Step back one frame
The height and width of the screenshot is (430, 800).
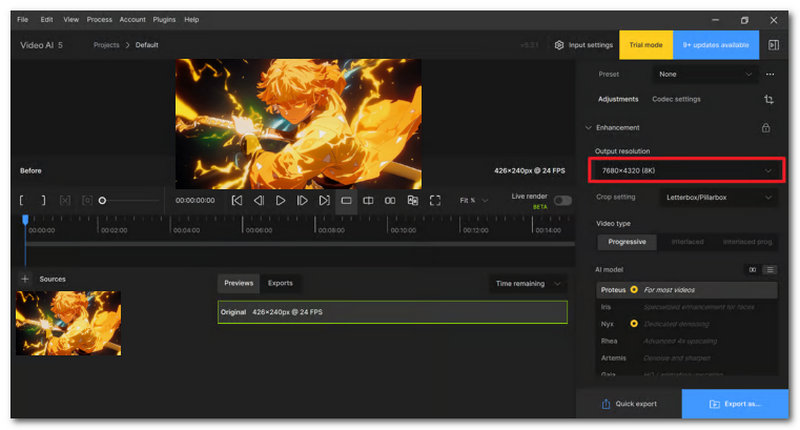(x=259, y=201)
